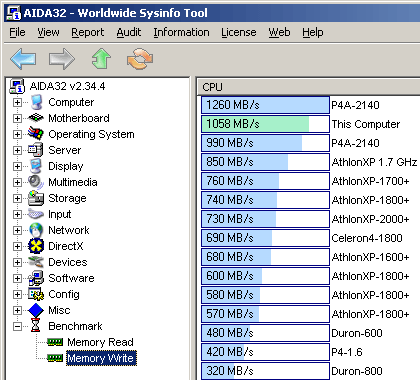Select the DirectX tree label
420x380 pixels.
(x=66, y=246)
